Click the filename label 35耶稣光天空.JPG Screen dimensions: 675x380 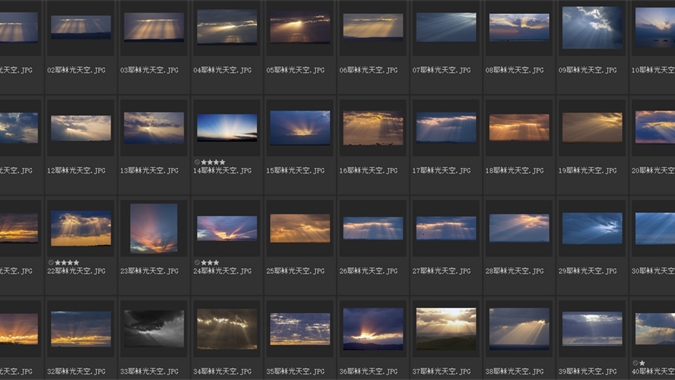[295, 371]
